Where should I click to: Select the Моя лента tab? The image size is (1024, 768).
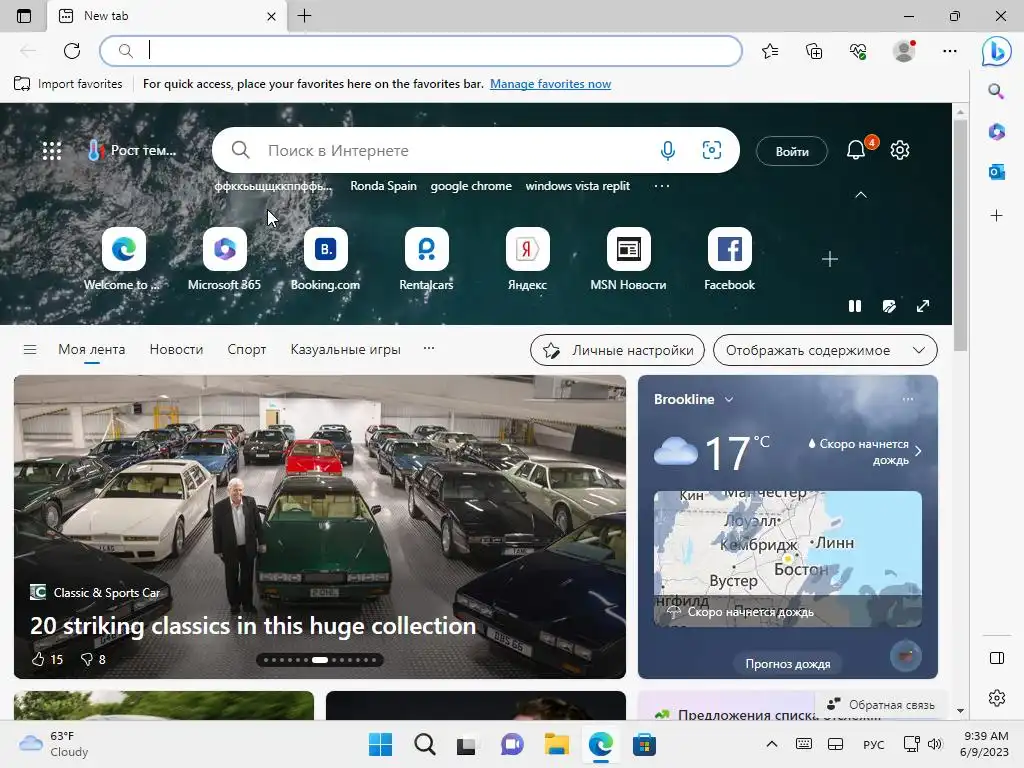[91, 349]
